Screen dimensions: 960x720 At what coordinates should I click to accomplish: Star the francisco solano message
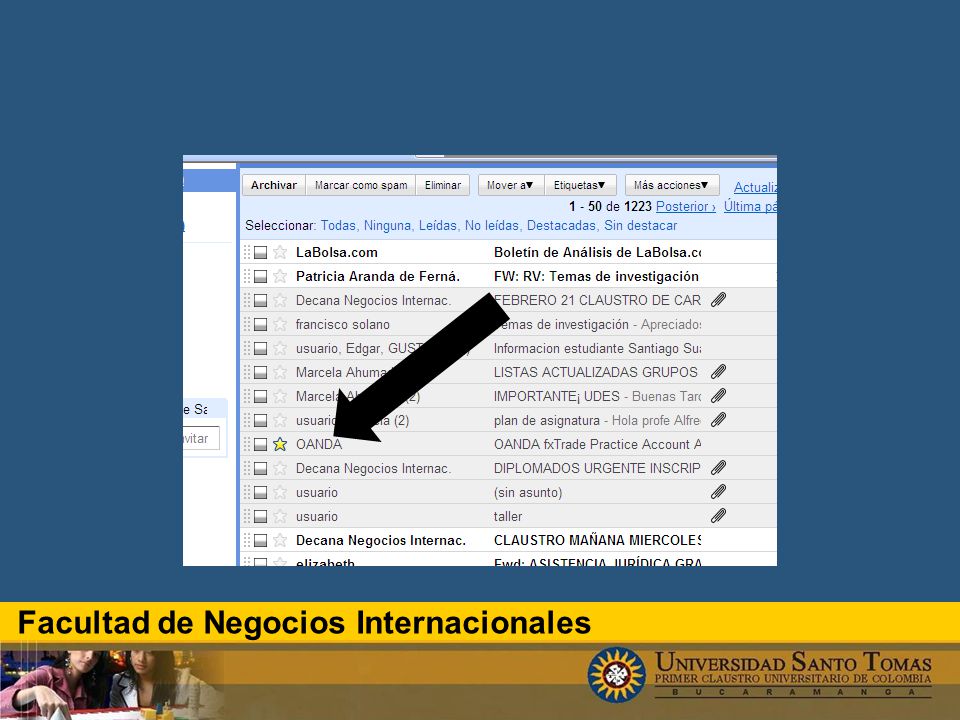coord(280,324)
